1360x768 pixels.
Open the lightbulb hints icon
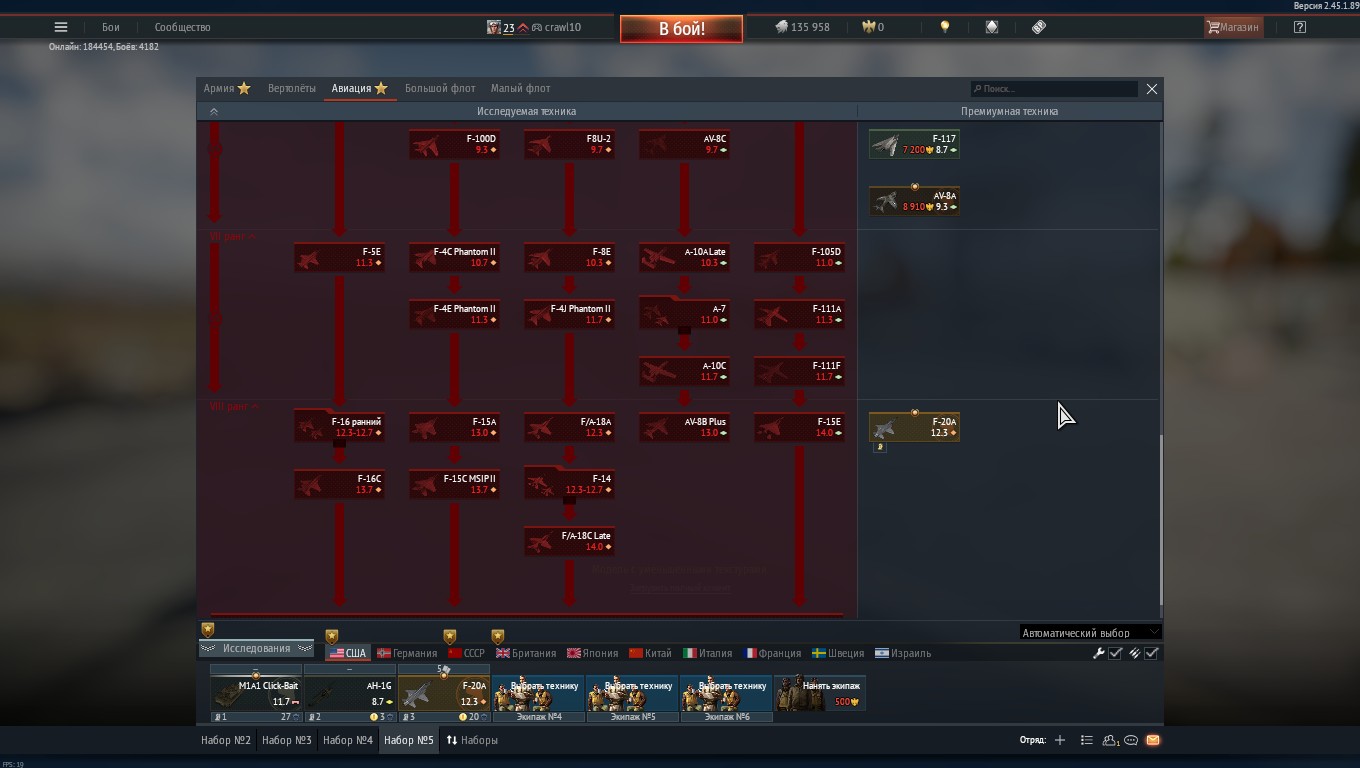945,27
